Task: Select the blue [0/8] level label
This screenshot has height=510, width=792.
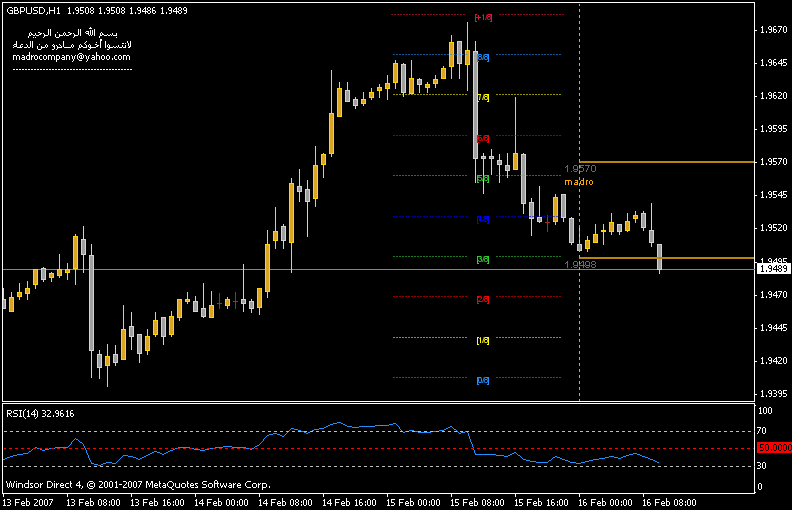Action: 483,380
